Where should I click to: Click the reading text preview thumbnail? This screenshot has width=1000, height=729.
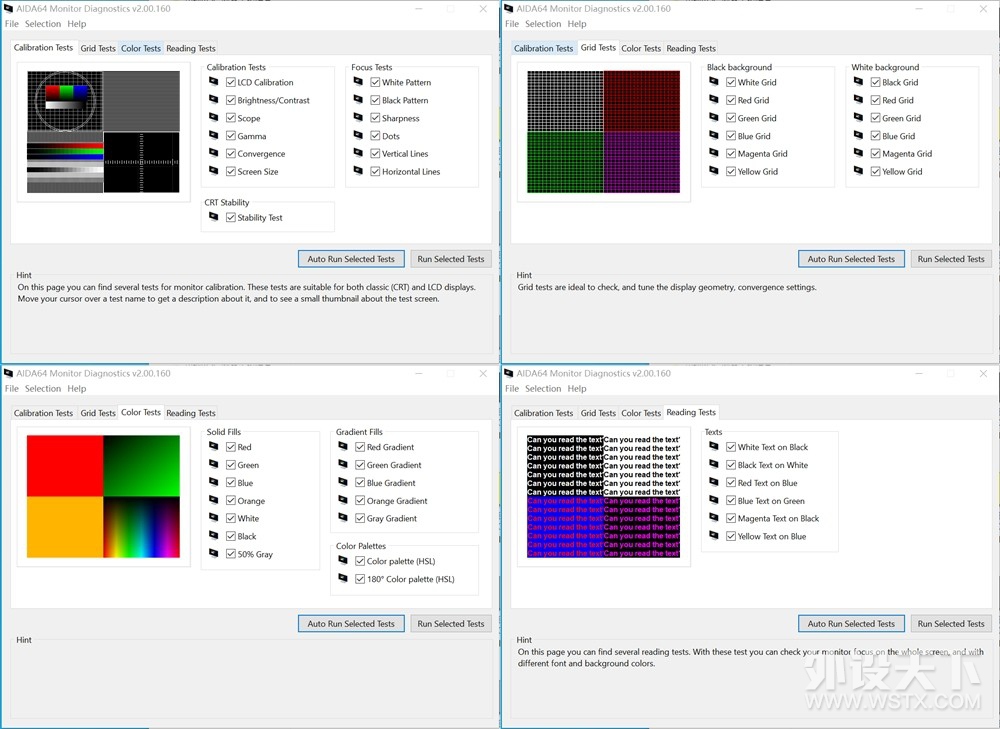[603, 496]
